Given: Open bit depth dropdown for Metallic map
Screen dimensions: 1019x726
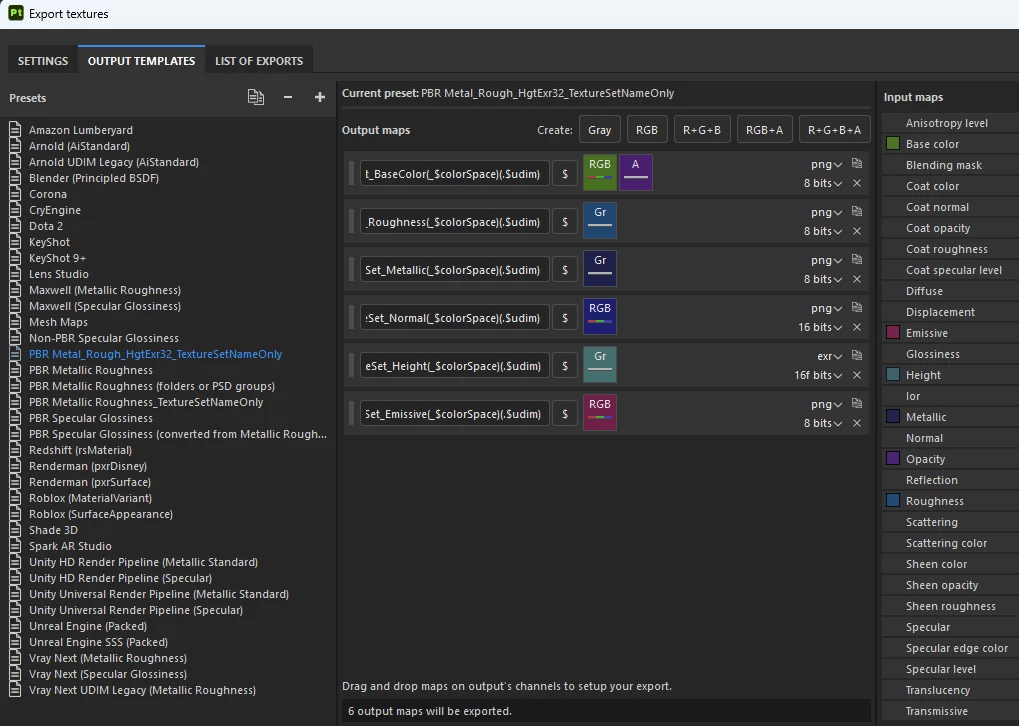Looking at the screenshot, I should (x=823, y=279).
